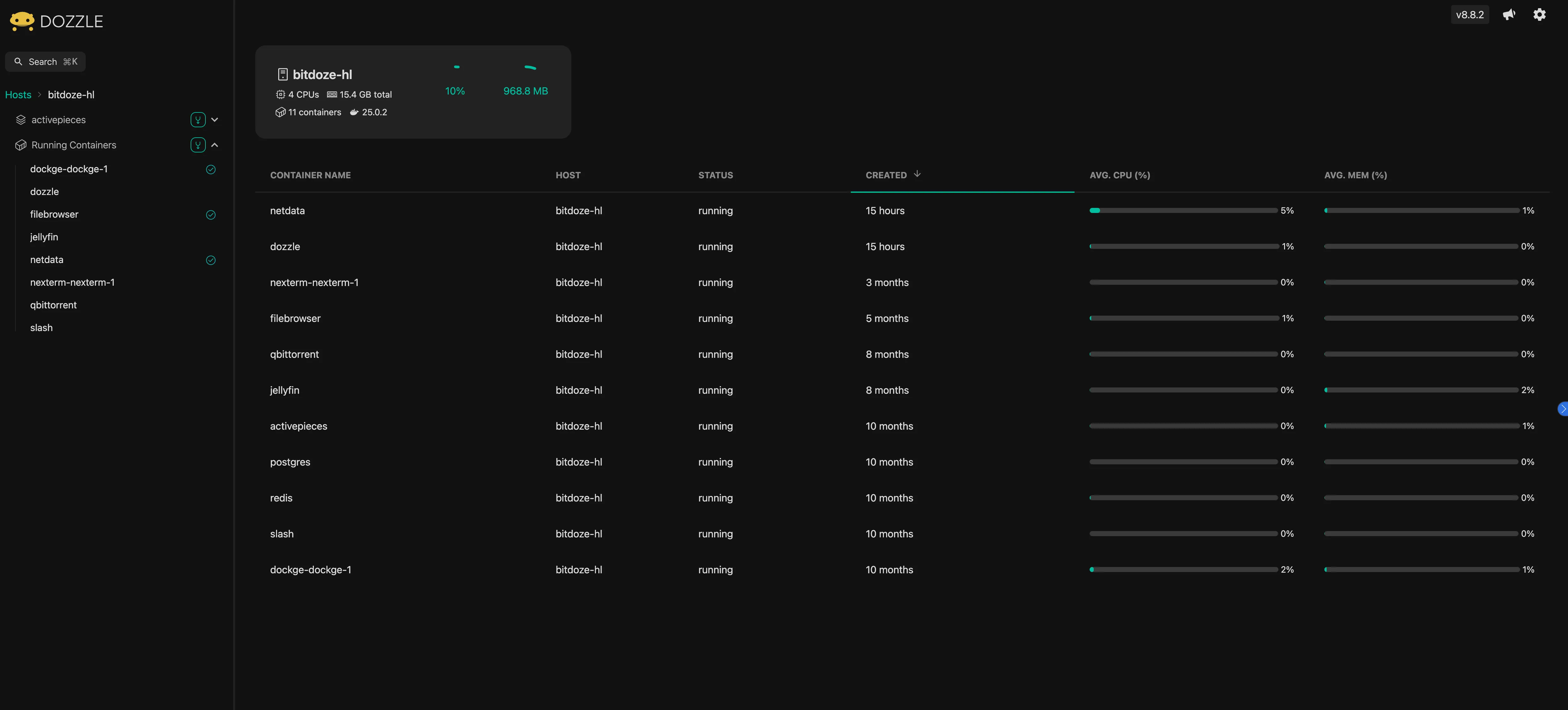Click the Search input field
Viewport: 1568px width, 710px height.
pyautogui.click(x=46, y=61)
